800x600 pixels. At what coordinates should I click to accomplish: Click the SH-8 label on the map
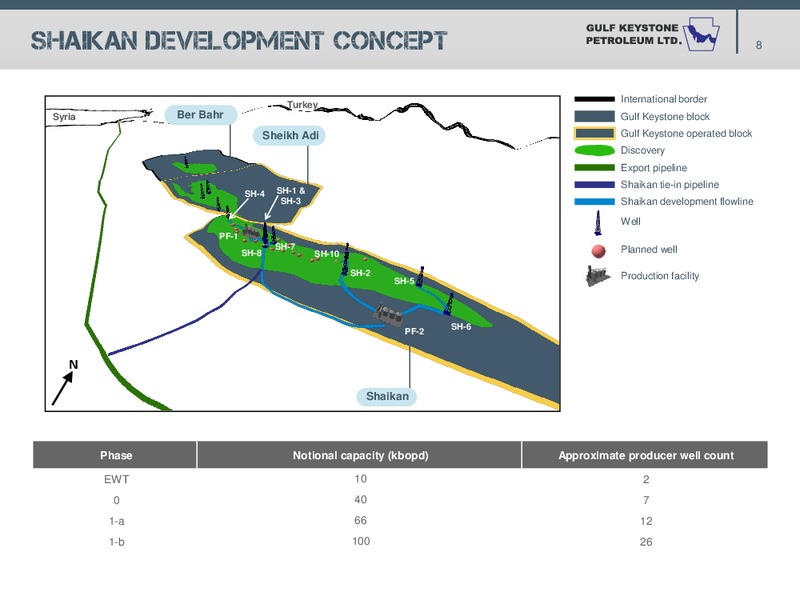[x=251, y=253]
